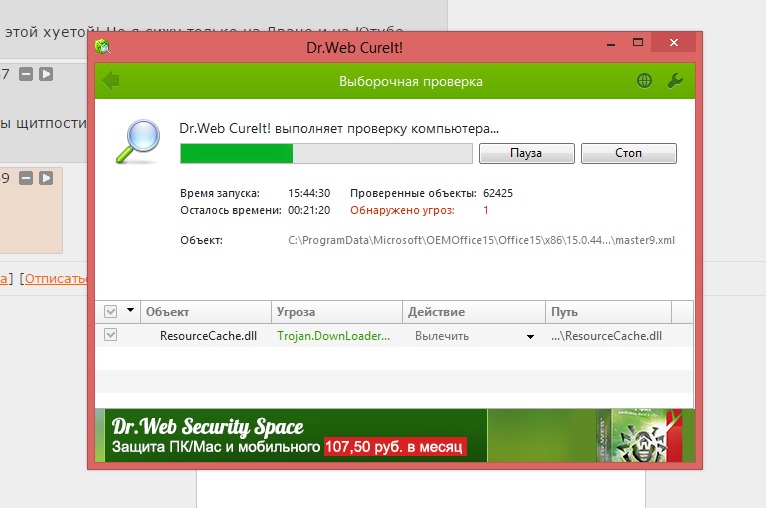Sort by the Действие column header
The image size is (766, 508).
pos(474,312)
